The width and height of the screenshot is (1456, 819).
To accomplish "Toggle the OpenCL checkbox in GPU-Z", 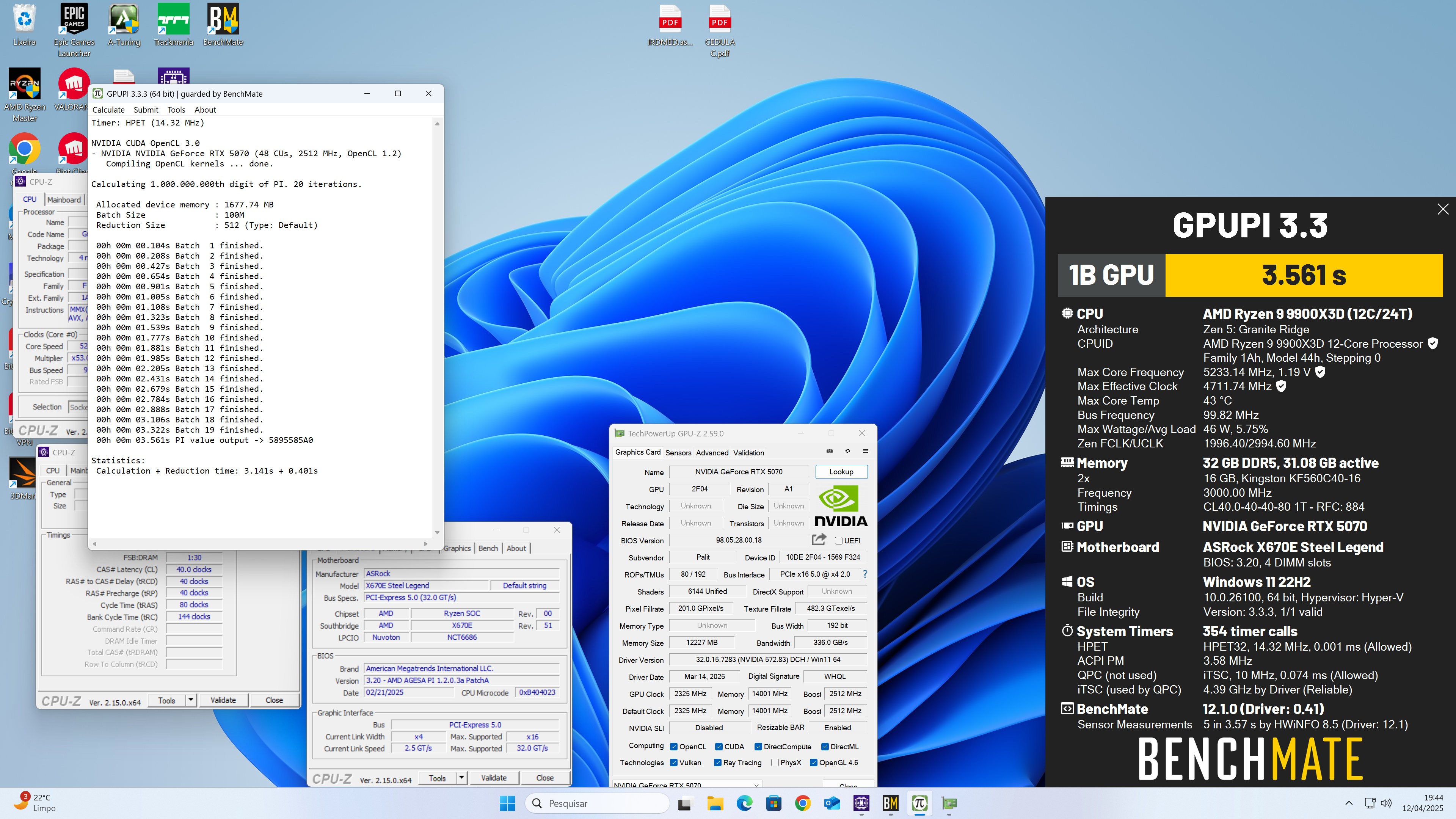I will [x=674, y=747].
